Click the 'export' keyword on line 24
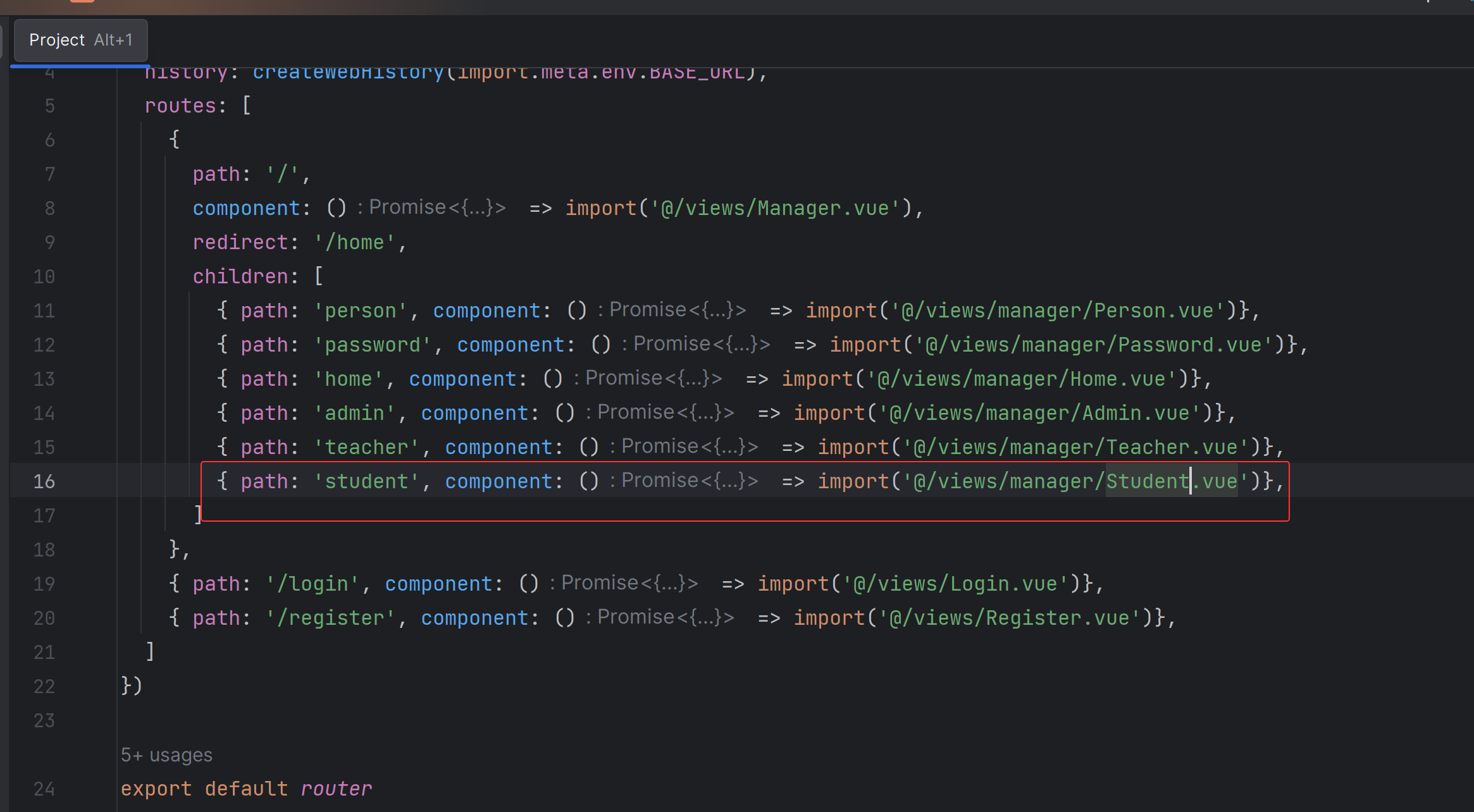The height and width of the screenshot is (812, 1474). [x=156, y=789]
